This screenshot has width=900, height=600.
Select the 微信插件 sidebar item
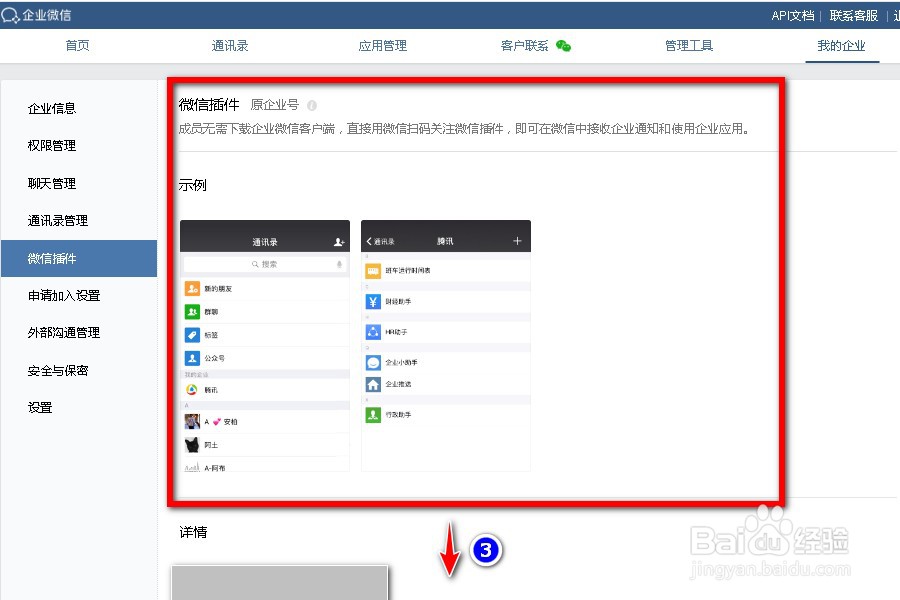click(x=79, y=258)
